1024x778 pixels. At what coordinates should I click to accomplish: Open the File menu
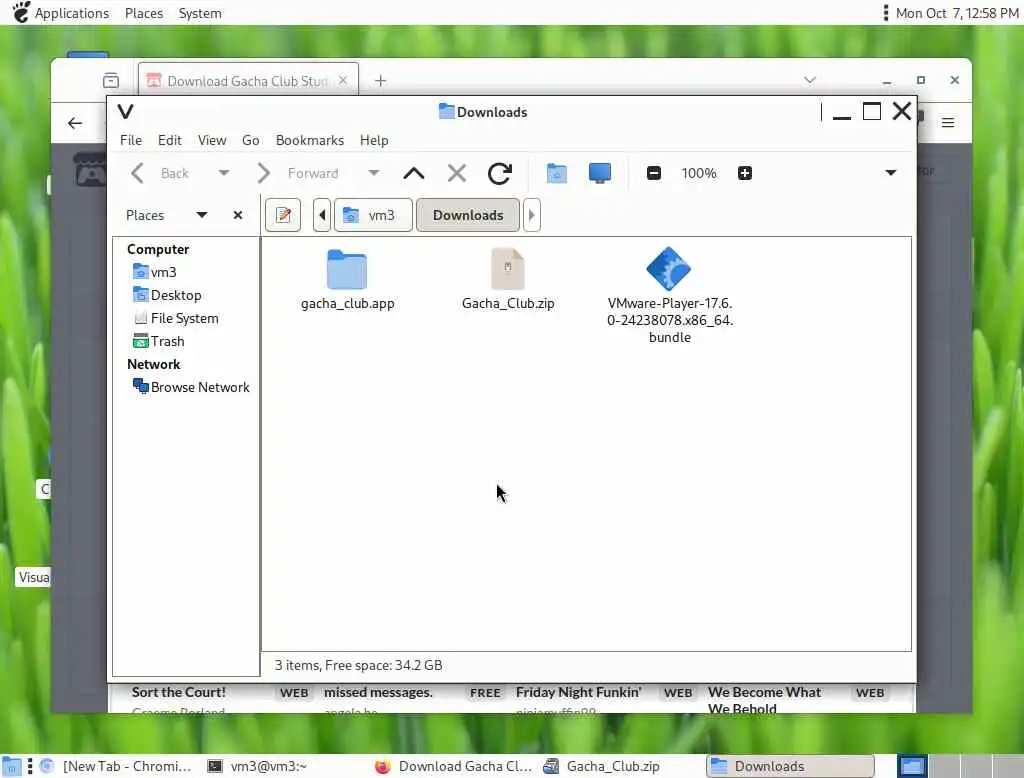[131, 140]
